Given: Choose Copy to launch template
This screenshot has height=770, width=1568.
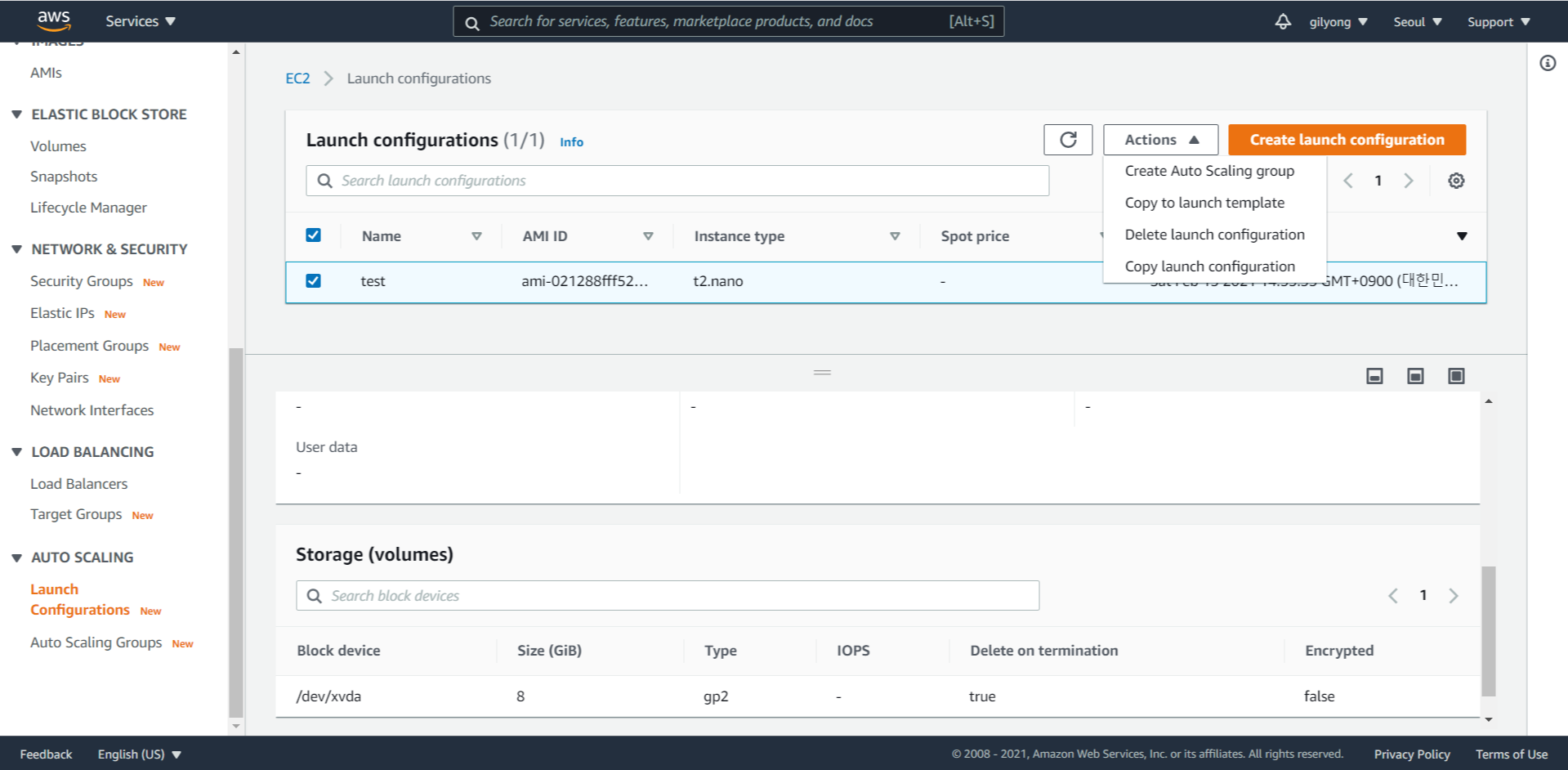Looking at the screenshot, I should (1204, 203).
